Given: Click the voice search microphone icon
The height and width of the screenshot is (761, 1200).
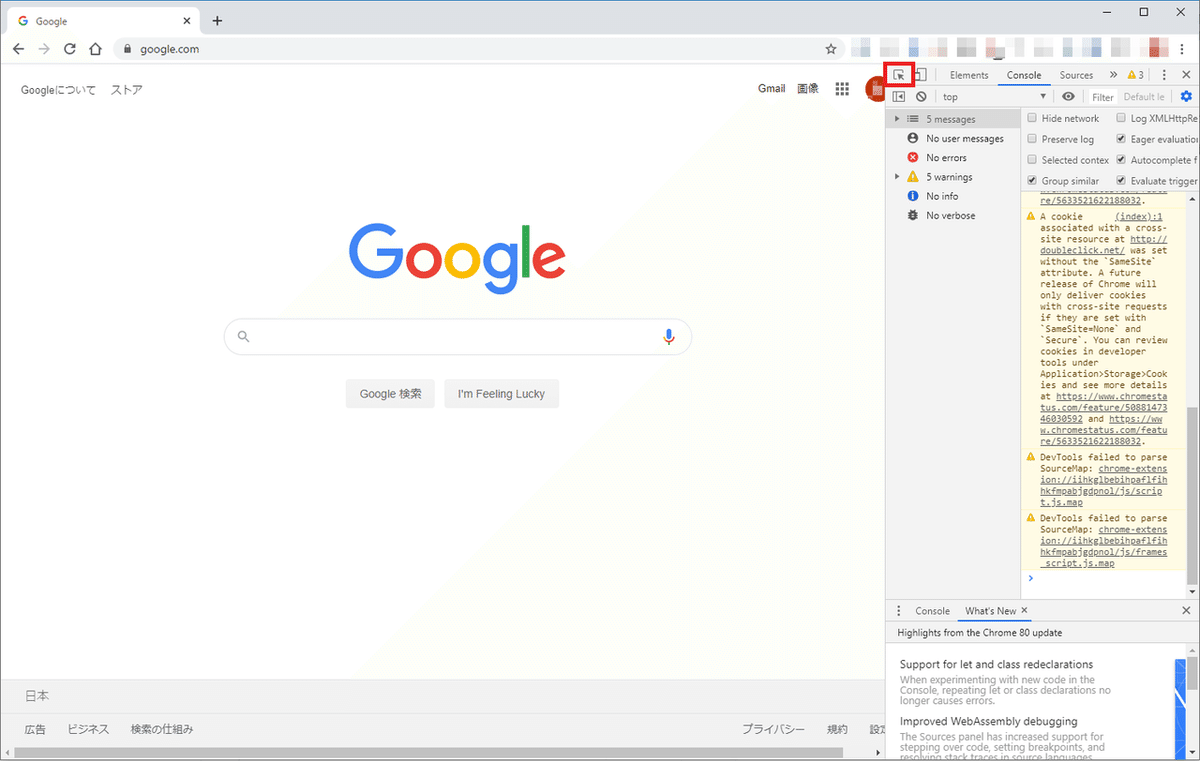Looking at the screenshot, I should tap(669, 337).
